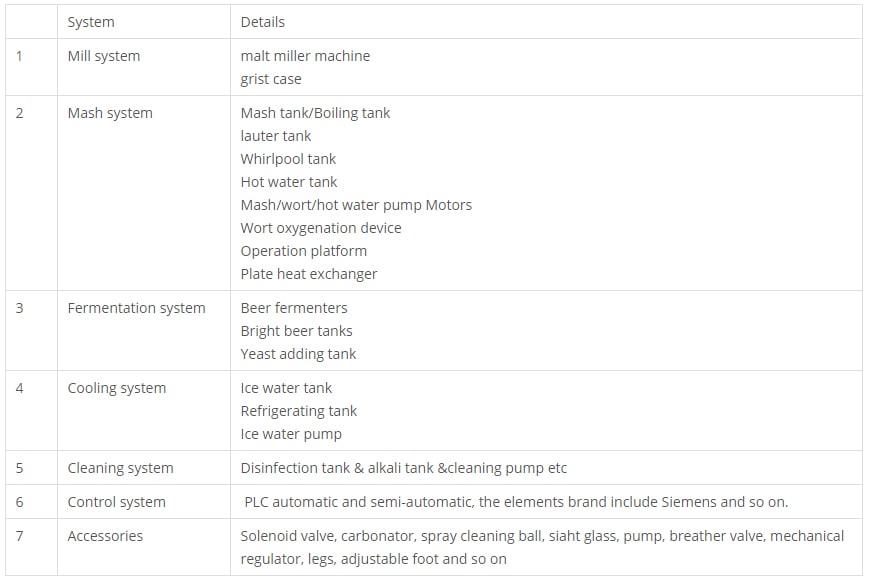This screenshot has width=869, height=581.
Task: Select the "Mill system" cell
Action: (104, 56)
